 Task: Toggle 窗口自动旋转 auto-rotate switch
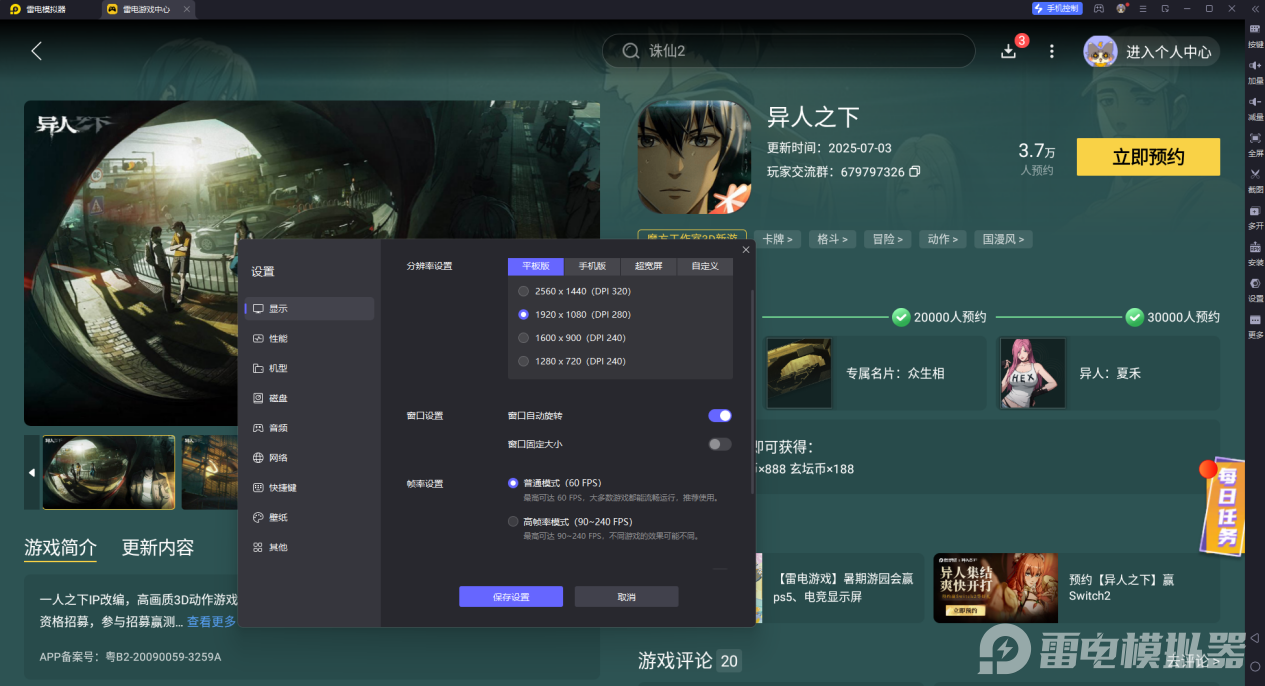click(x=720, y=415)
